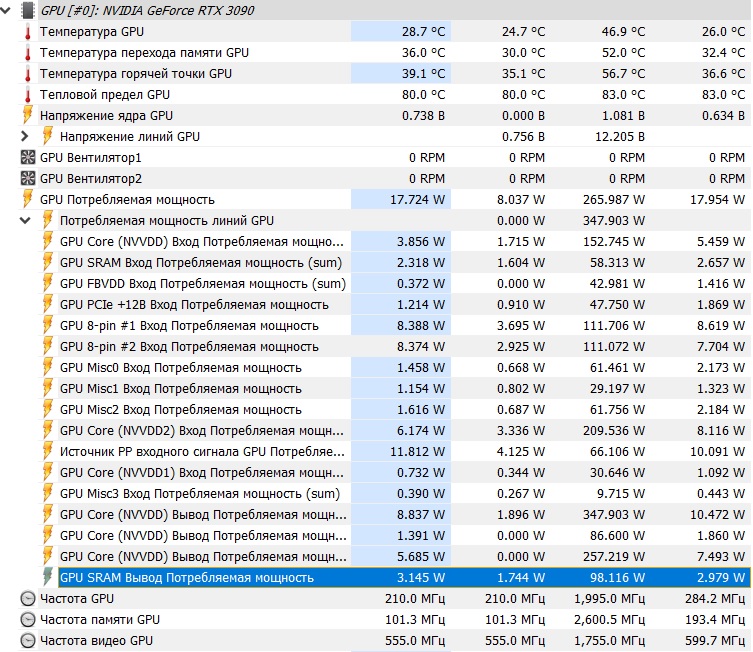The image size is (753, 652).
Task: Click the 265.987 W maximum GPU power value
Action: coord(614,200)
